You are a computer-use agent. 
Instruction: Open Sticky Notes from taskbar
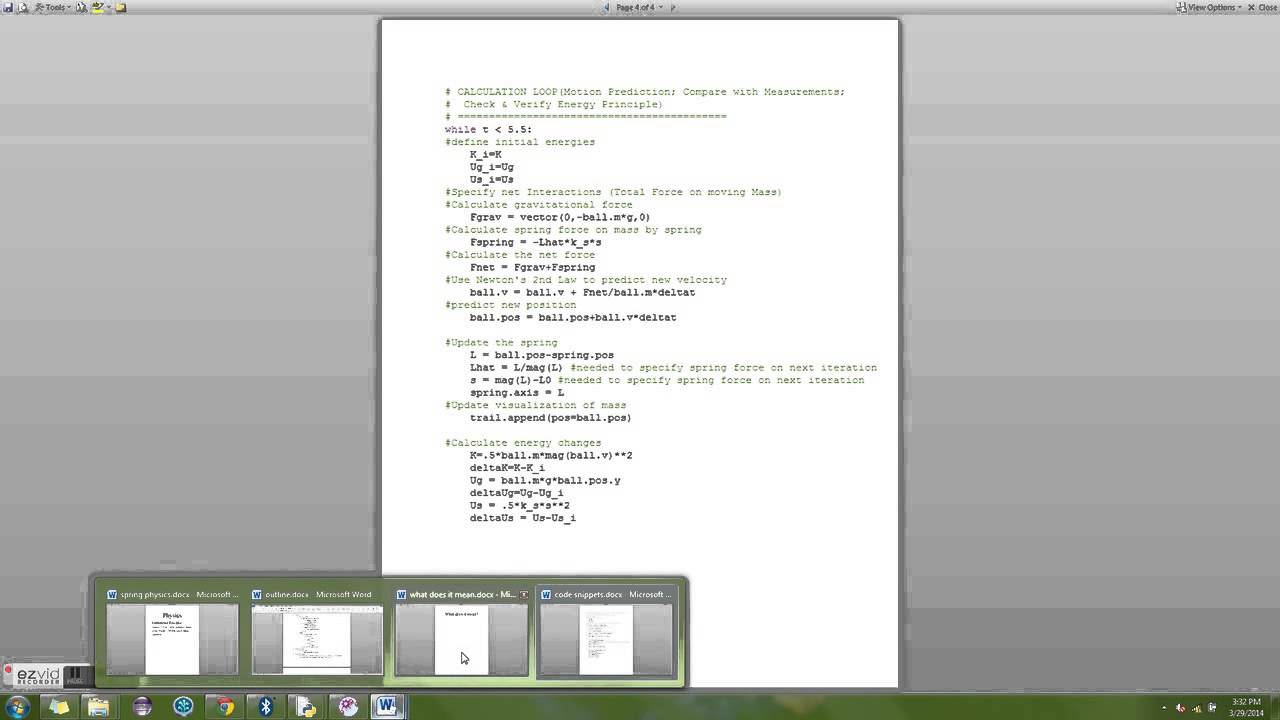[59, 707]
